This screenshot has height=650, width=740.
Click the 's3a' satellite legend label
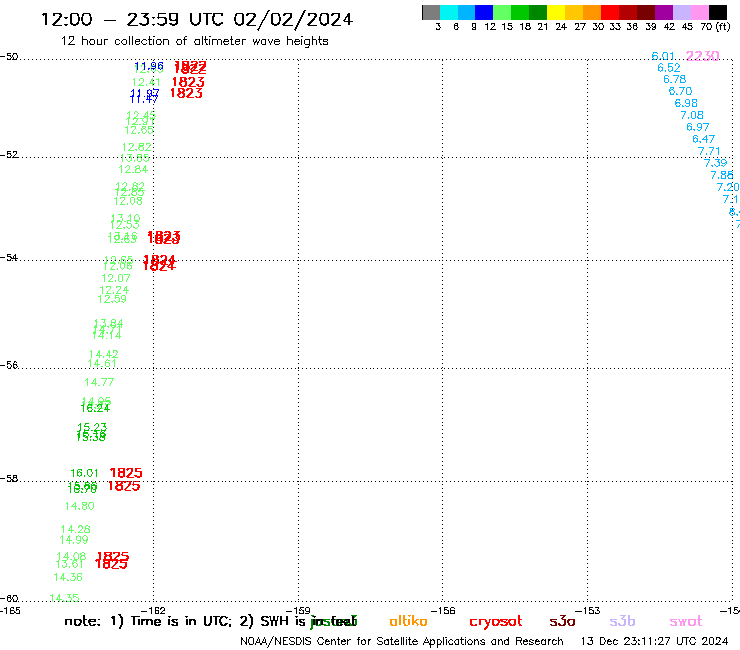pyautogui.click(x=562, y=621)
